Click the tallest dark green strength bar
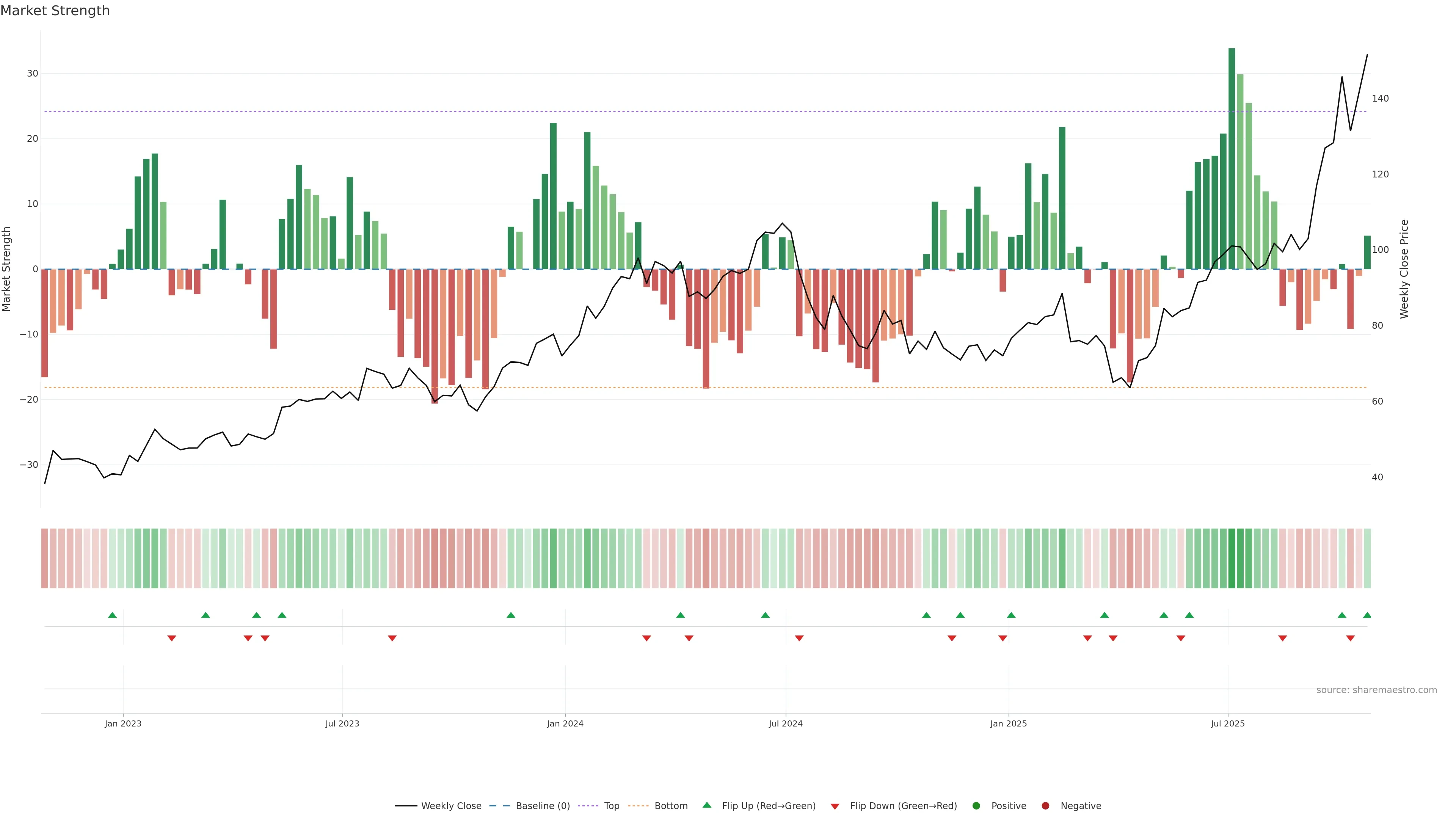 1232,158
